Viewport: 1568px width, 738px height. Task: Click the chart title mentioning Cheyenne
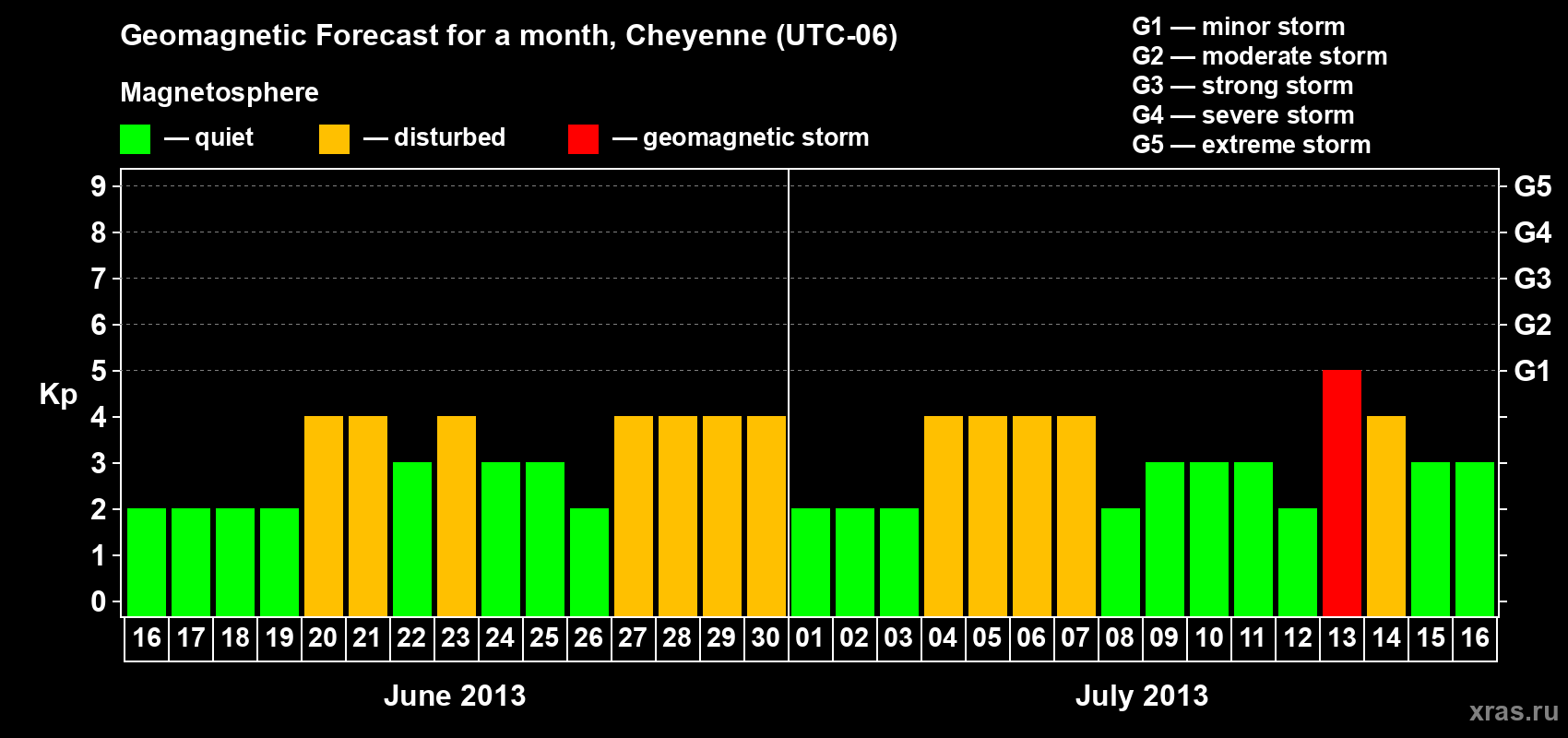click(509, 35)
